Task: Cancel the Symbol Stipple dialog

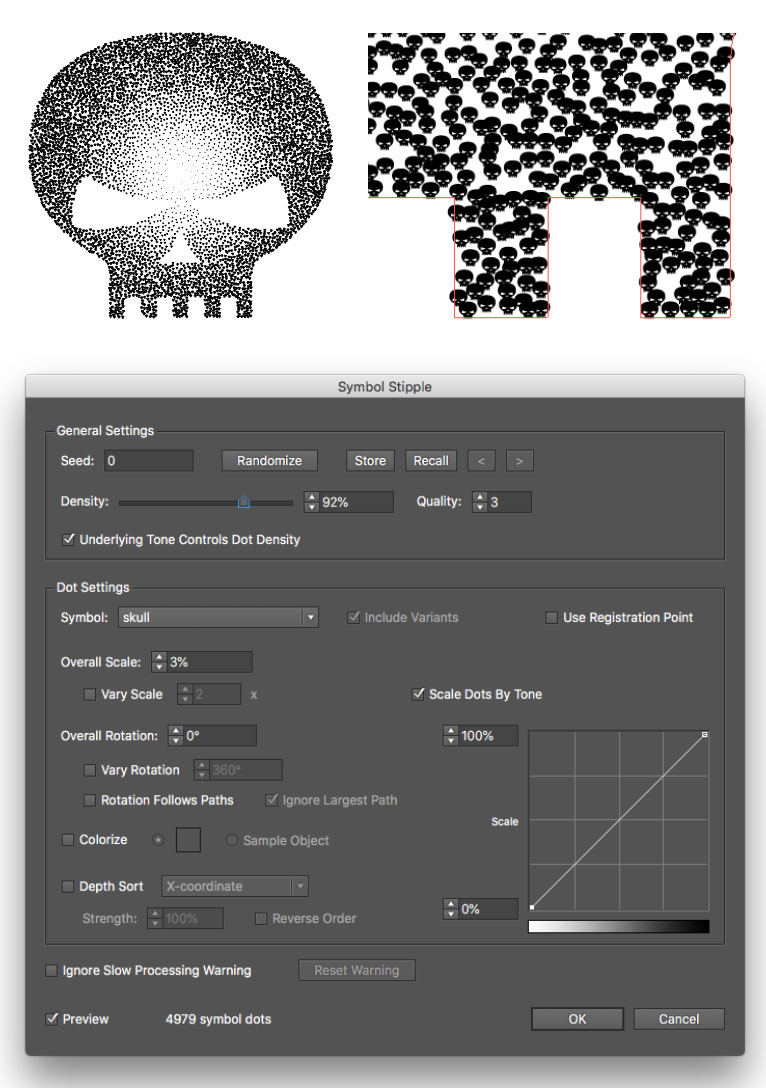Action: (679, 1019)
